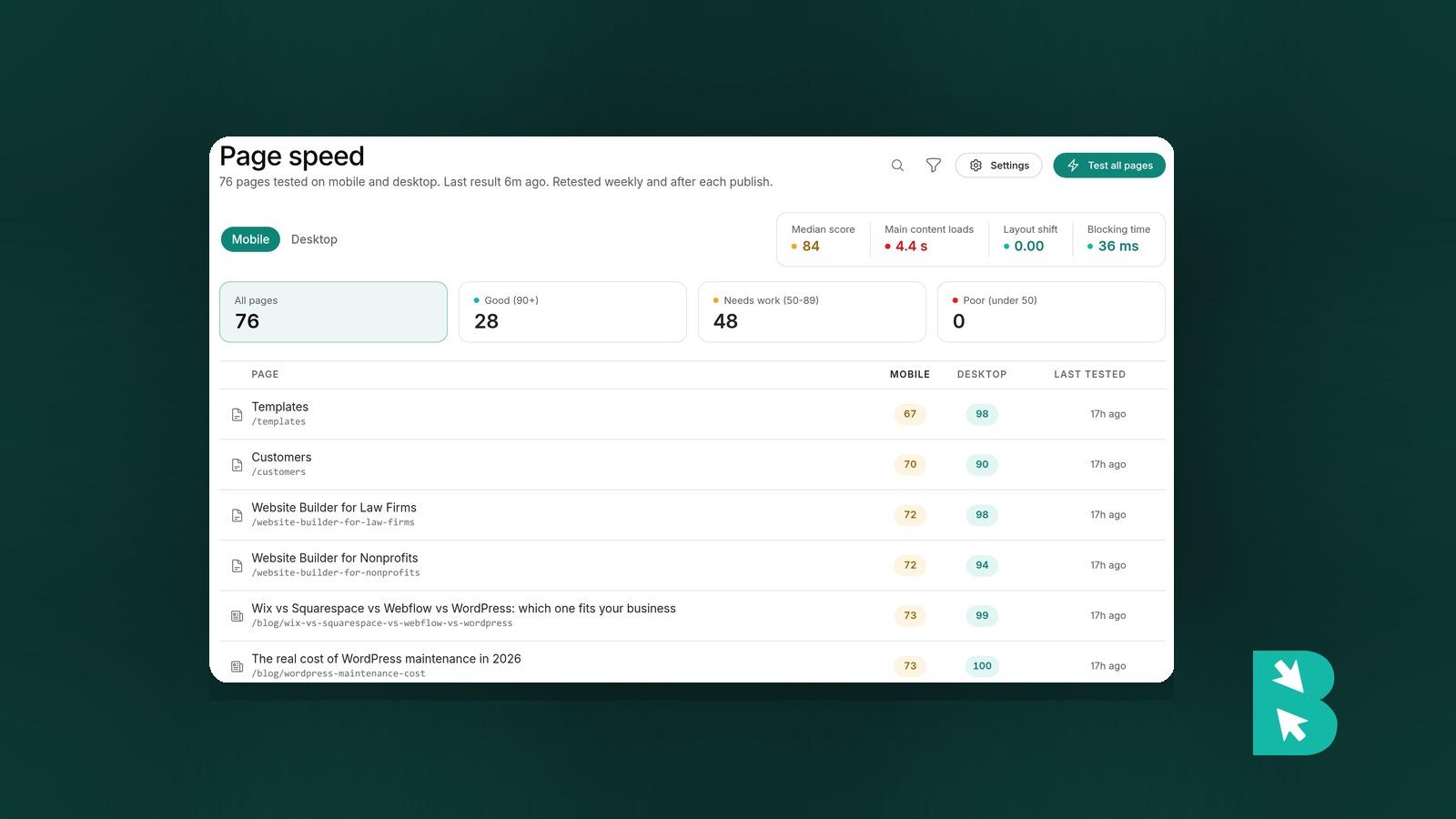Click the Median score 84 stat

(x=823, y=238)
